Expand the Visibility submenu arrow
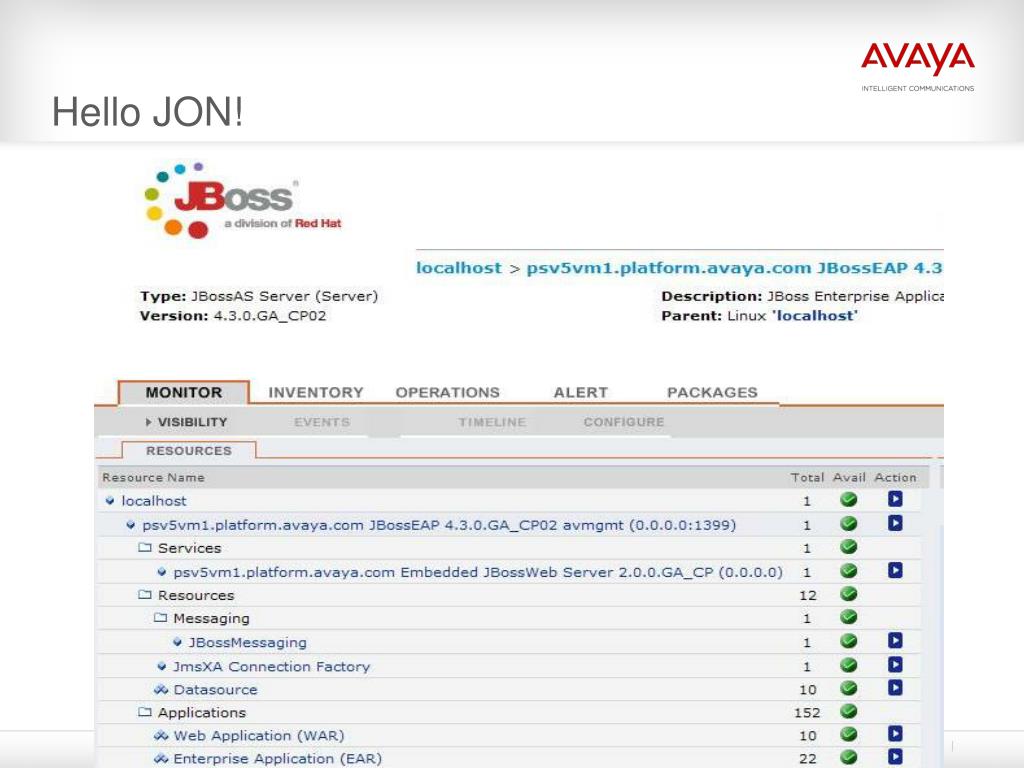The height and width of the screenshot is (768, 1024). point(148,423)
